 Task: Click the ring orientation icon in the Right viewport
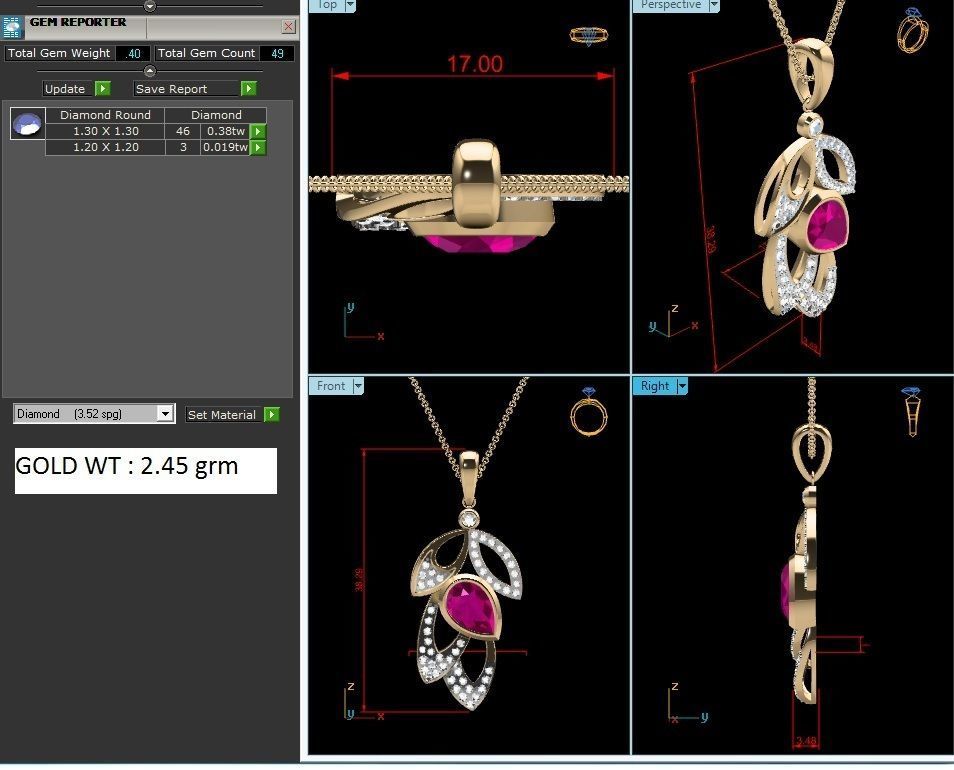pyautogui.click(x=912, y=411)
